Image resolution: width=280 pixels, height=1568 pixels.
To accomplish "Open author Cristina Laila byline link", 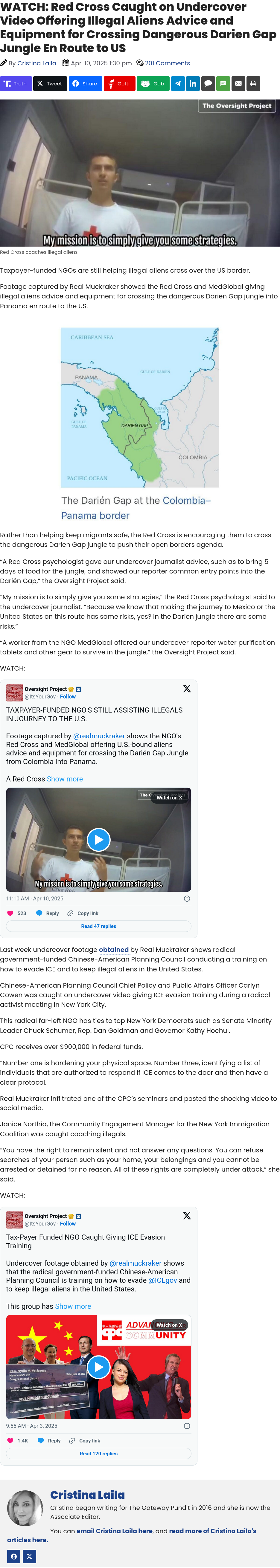I will (x=36, y=63).
